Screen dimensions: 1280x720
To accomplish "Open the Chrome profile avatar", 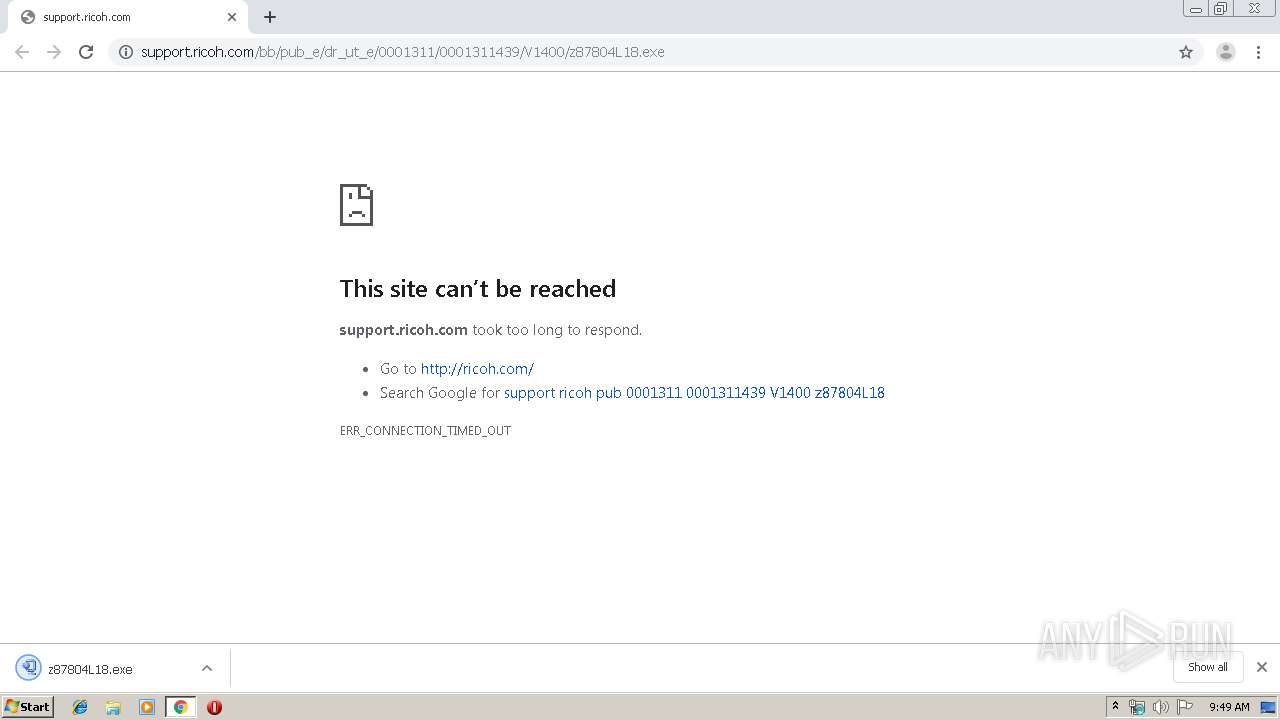I will (1226, 52).
